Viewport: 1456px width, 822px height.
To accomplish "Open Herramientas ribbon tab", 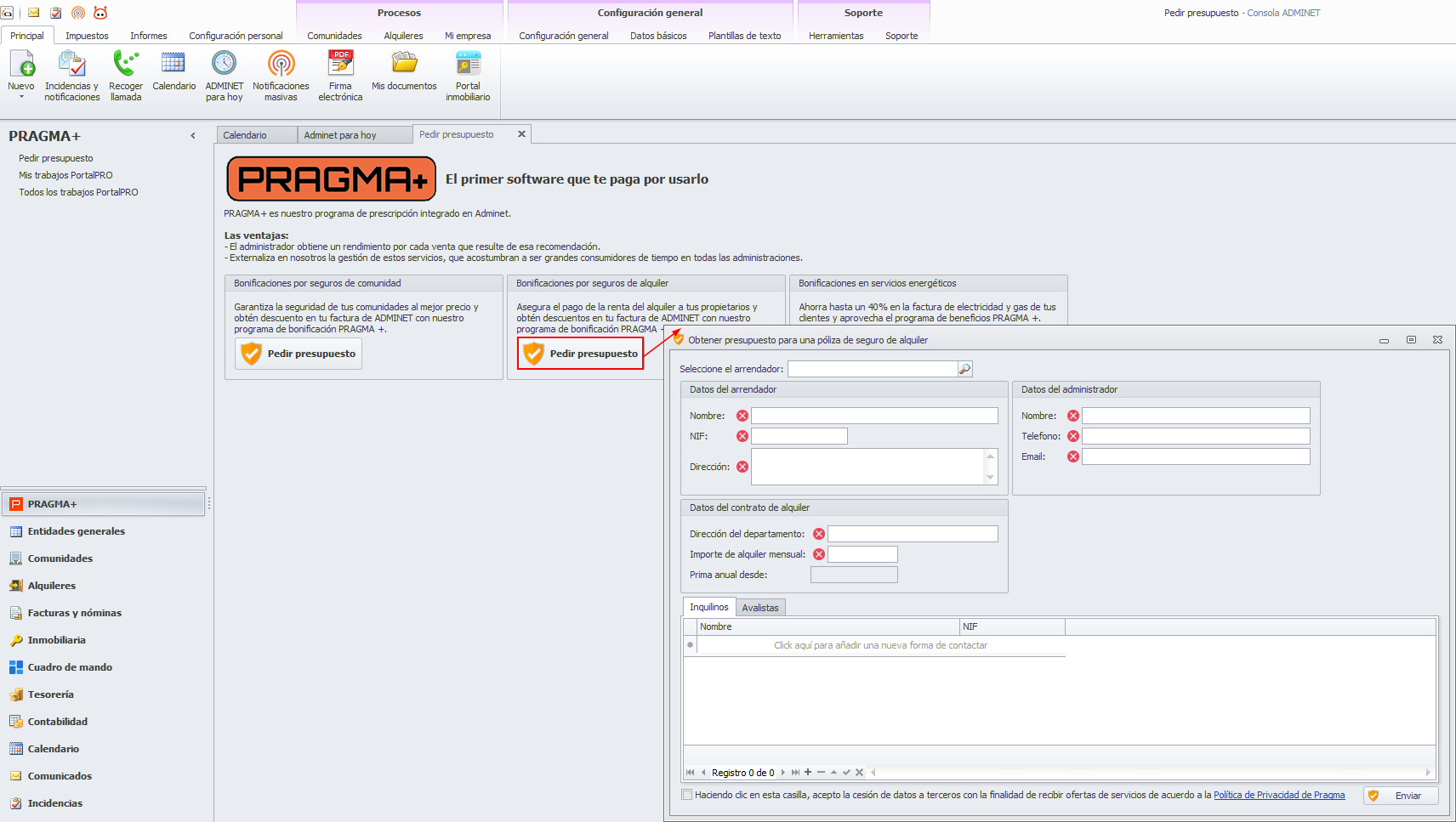I will (x=836, y=36).
